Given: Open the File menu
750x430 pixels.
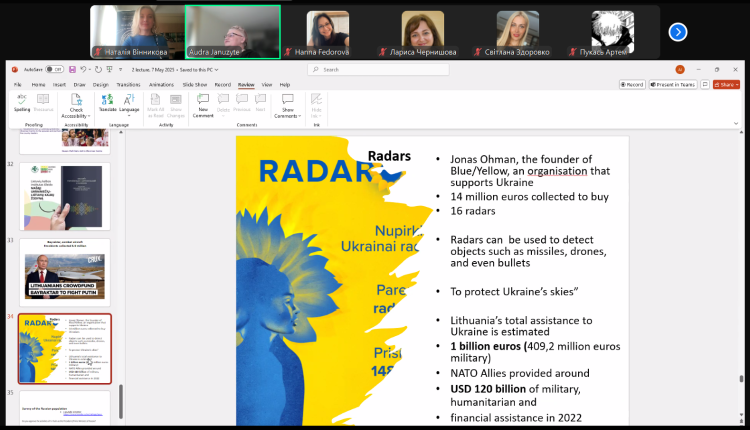Looking at the screenshot, I should (x=18, y=85).
